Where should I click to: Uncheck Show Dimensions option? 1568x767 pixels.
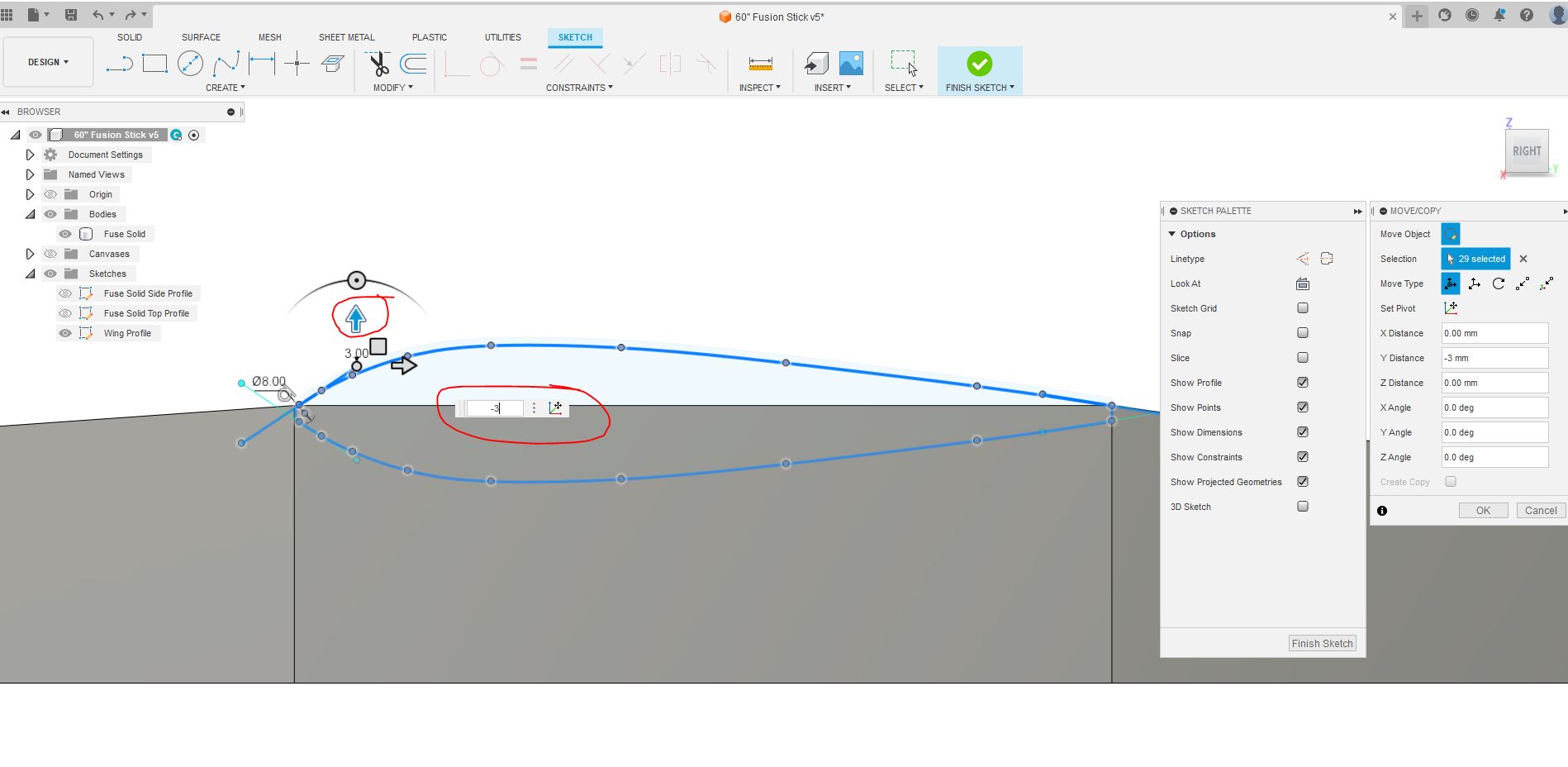pos(1303,432)
